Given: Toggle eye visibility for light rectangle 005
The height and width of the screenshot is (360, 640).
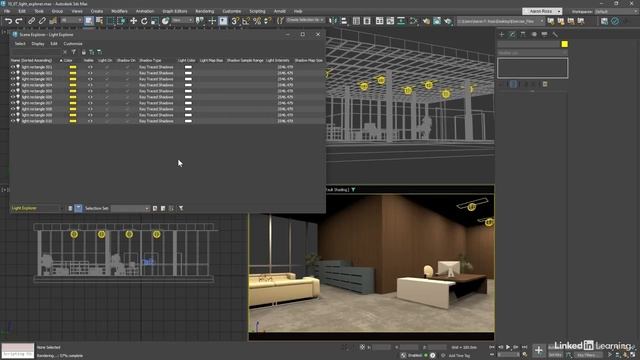Looking at the screenshot, I should pyautogui.click(x=13, y=91).
